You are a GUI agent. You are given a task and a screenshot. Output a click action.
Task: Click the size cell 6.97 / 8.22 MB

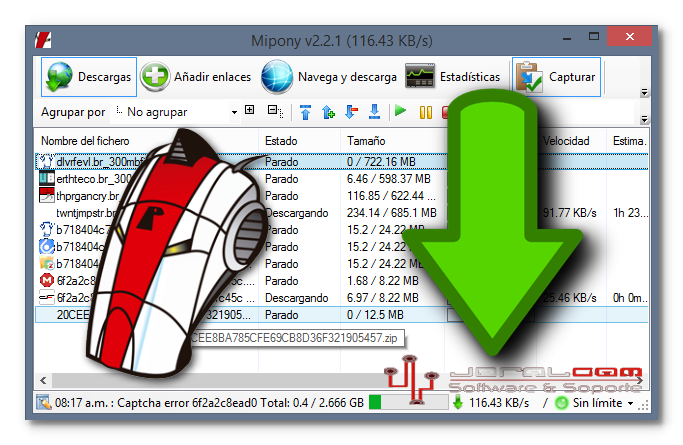(x=382, y=298)
